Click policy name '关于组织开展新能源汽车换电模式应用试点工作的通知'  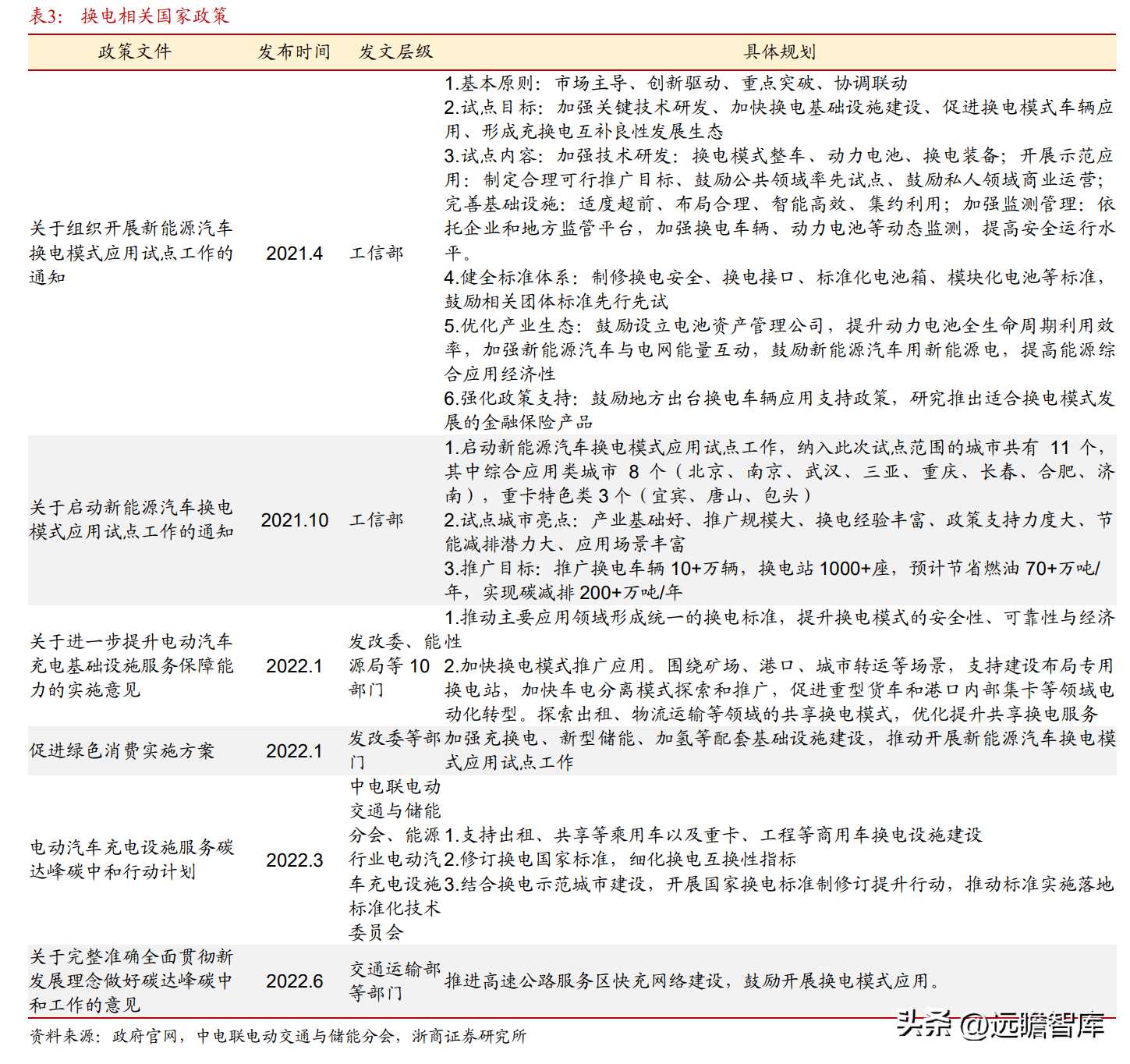point(131,253)
